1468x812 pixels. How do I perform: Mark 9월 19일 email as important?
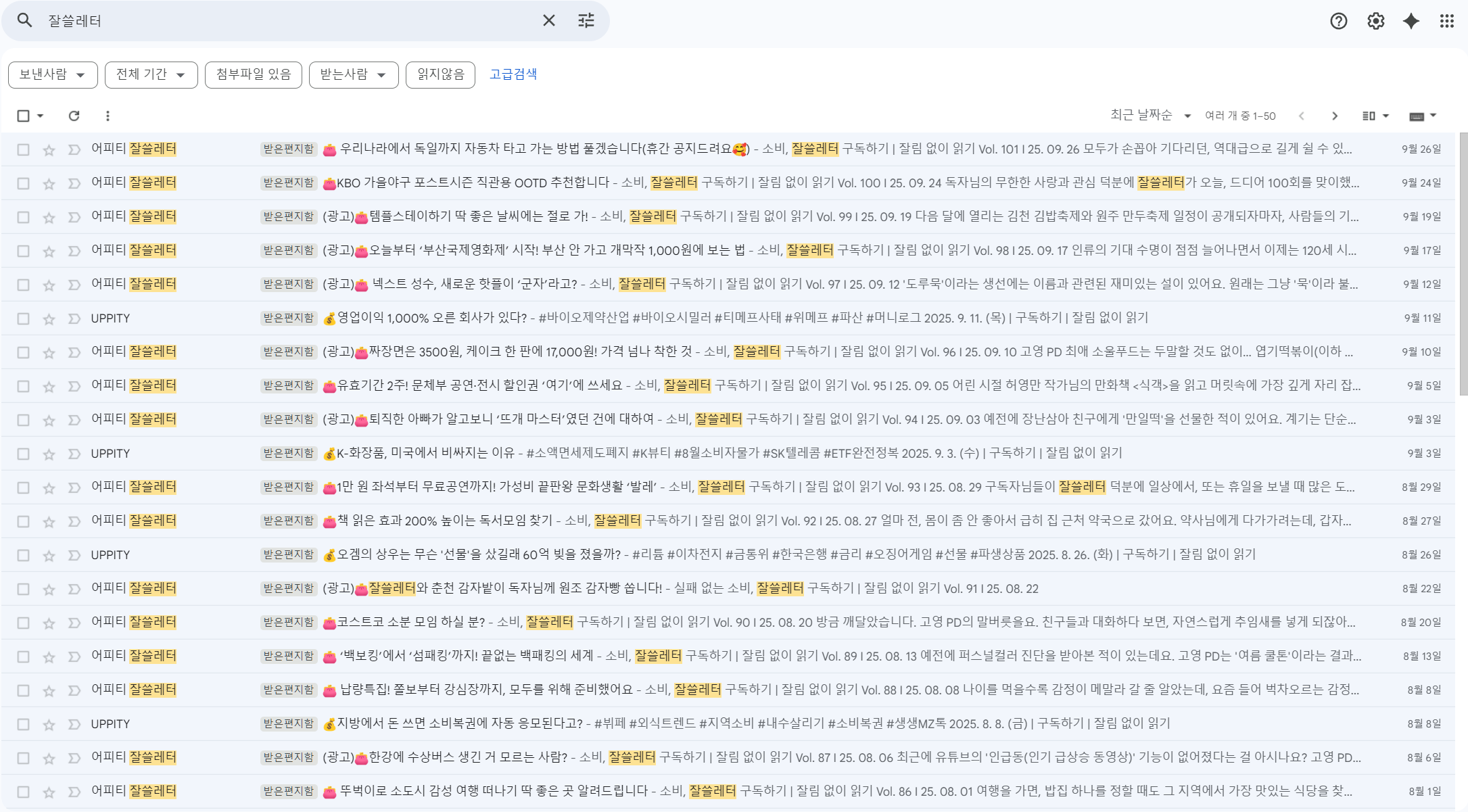[x=74, y=217]
